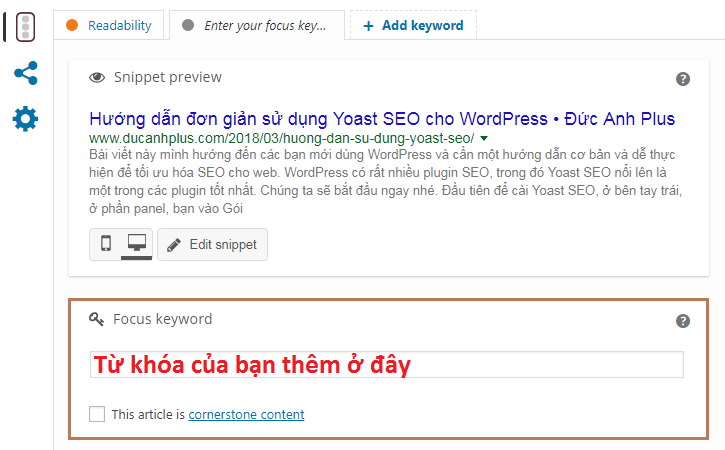
Task: Click the + Add keyword button
Action: tap(413, 26)
